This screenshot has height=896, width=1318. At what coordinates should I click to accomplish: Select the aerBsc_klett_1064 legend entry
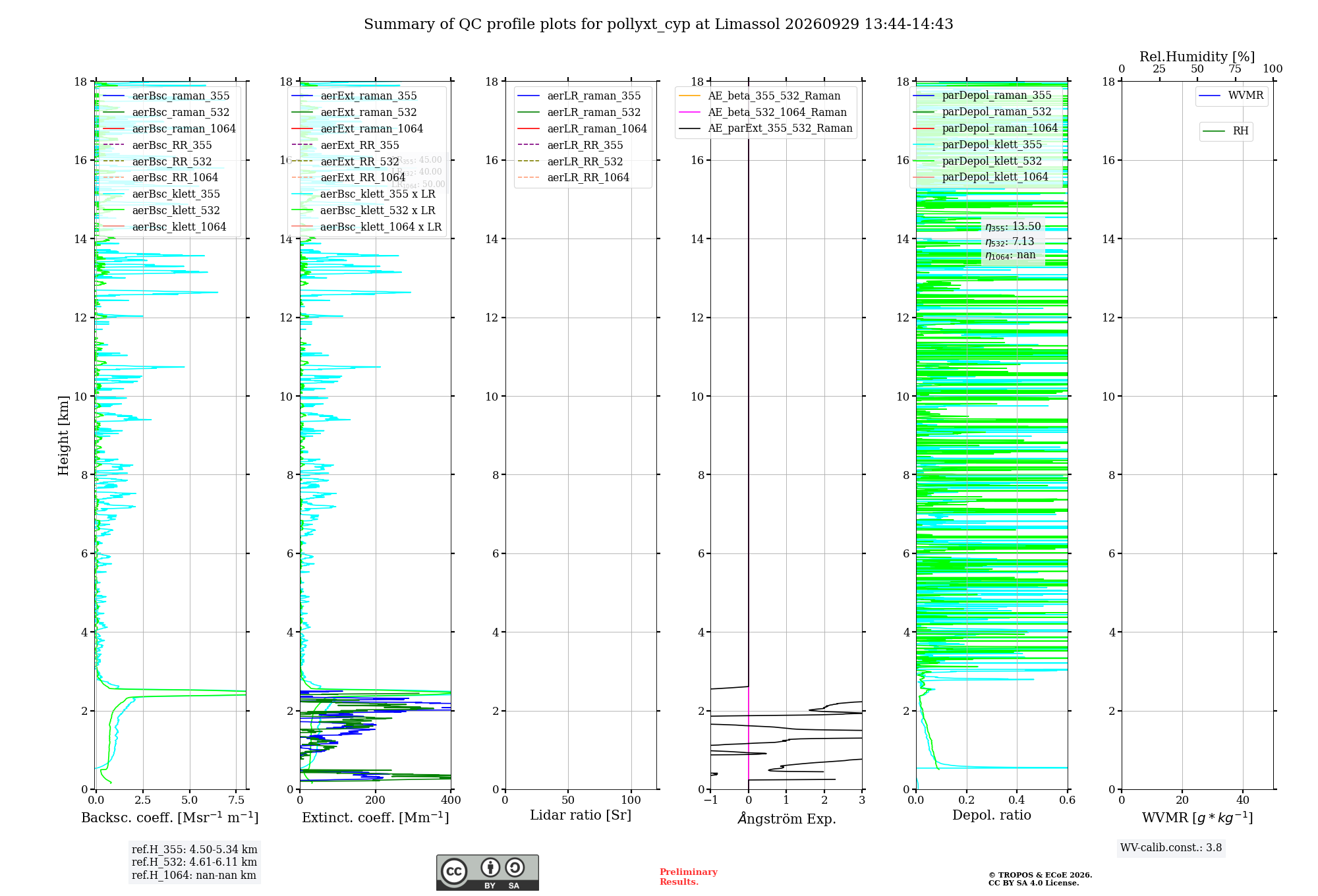point(165,227)
